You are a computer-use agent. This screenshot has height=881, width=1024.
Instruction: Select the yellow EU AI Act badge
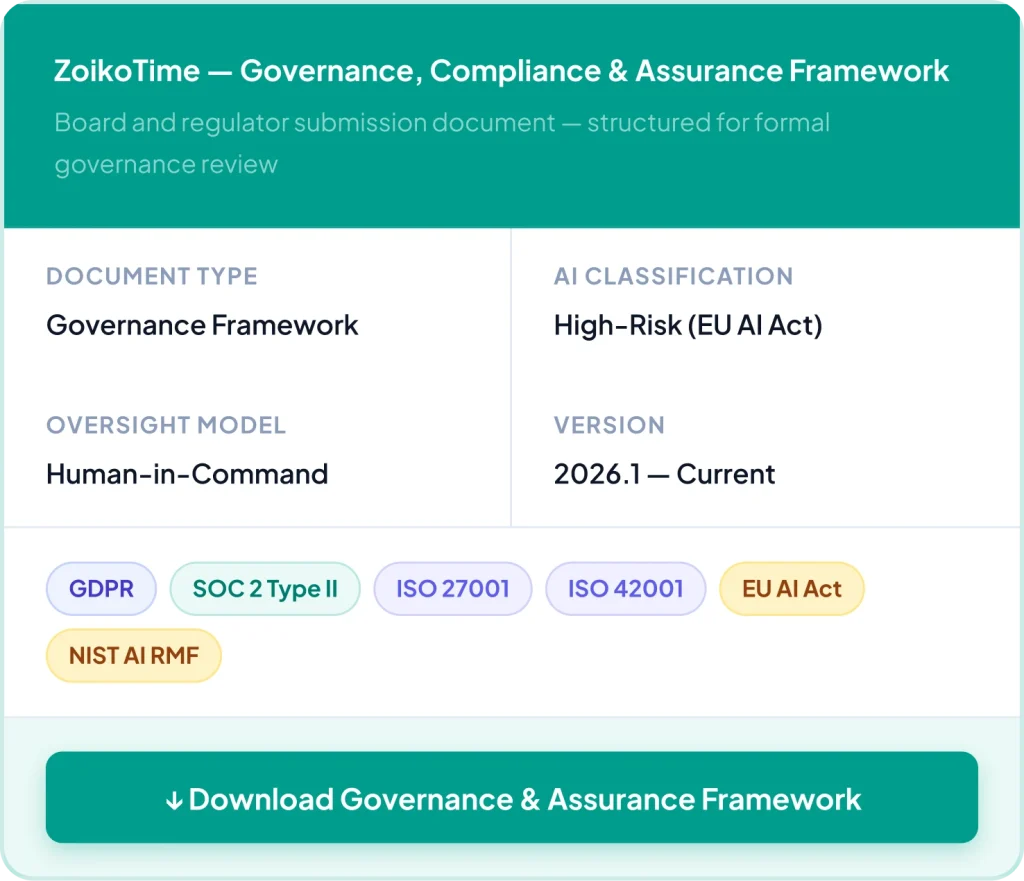pos(791,589)
